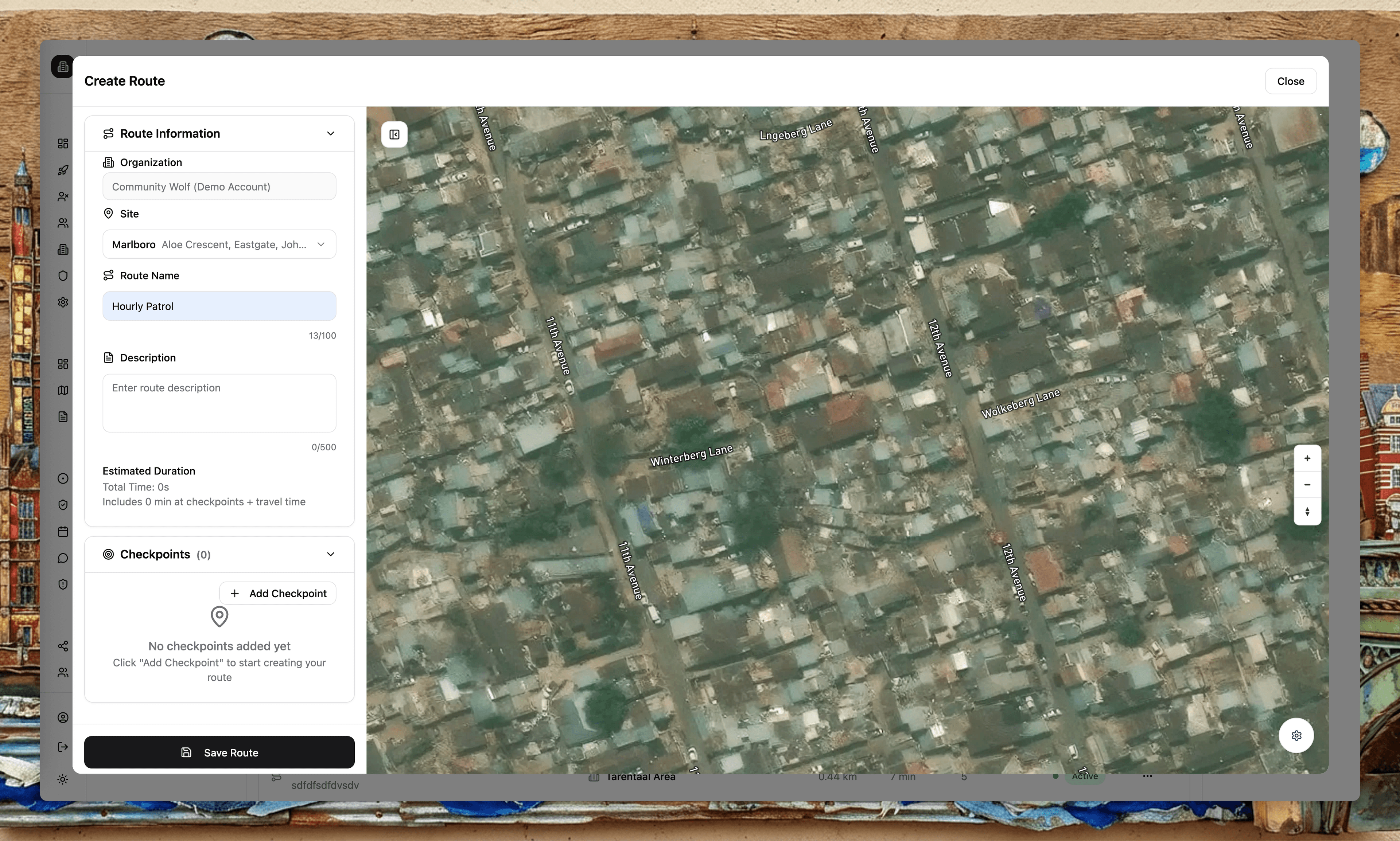Screen dimensions: 1400x841
Task: Click the Route Name input field
Action: [219, 306]
